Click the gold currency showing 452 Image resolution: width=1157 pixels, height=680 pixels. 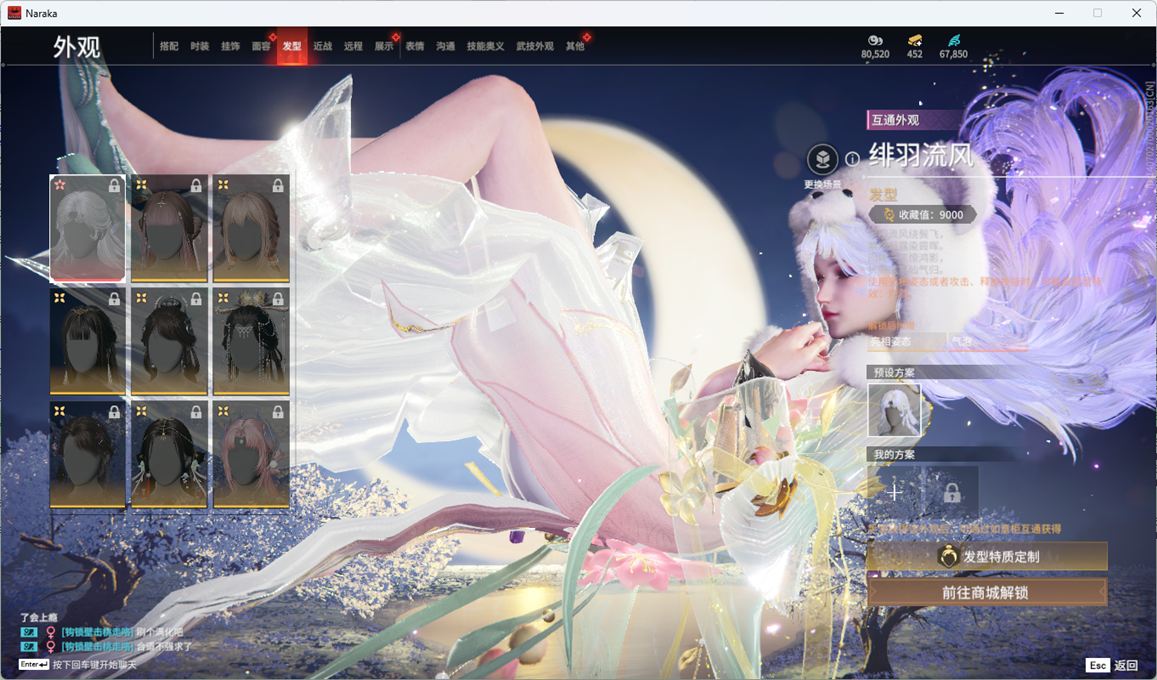[x=915, y=46]
